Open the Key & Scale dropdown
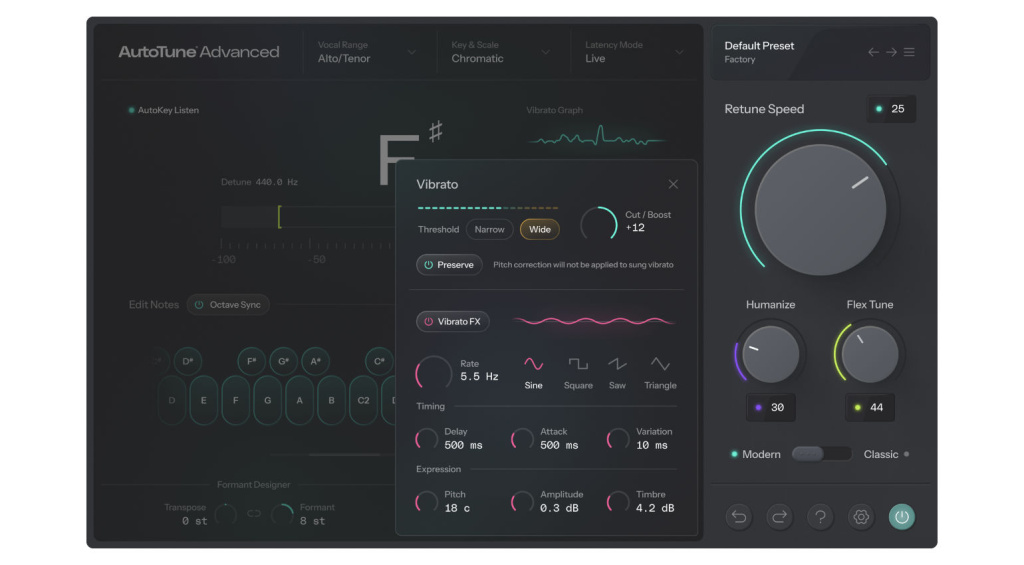 (501, 52)
